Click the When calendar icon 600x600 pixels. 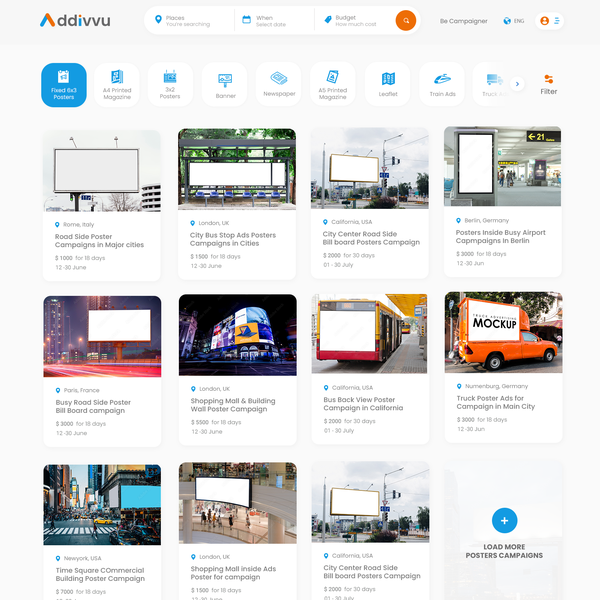coord(246,19)
